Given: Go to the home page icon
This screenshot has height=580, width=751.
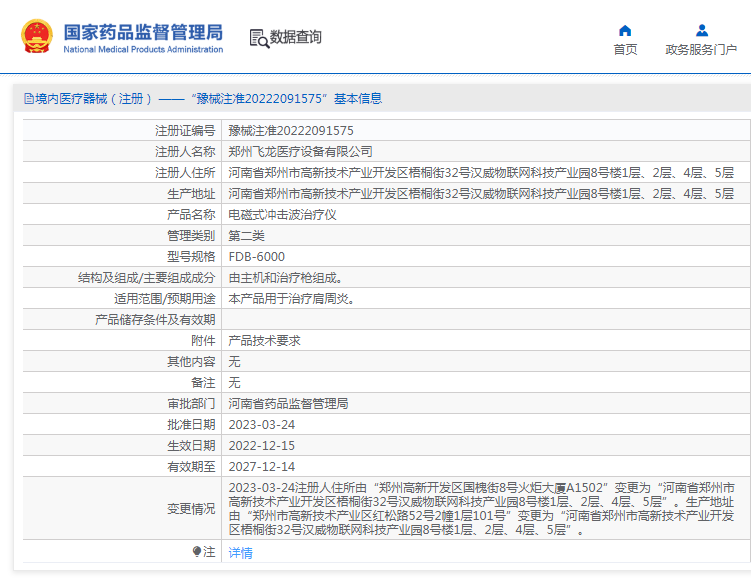Looking at the screenshot, I should coord(625,31).
